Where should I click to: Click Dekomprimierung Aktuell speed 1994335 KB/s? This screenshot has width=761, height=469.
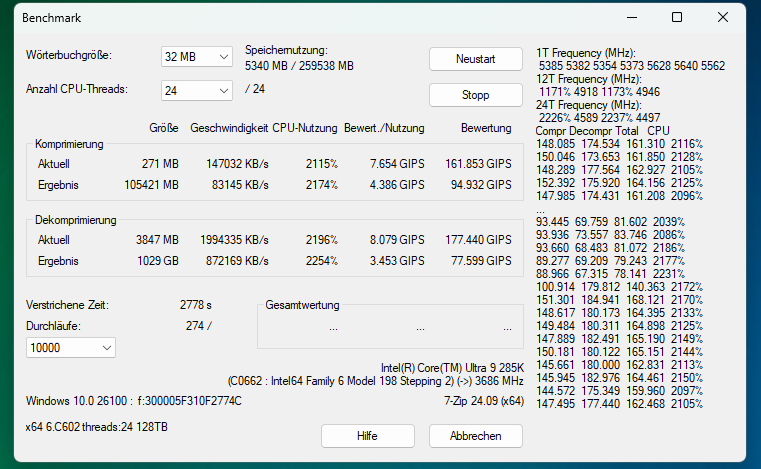pos(234,239)
